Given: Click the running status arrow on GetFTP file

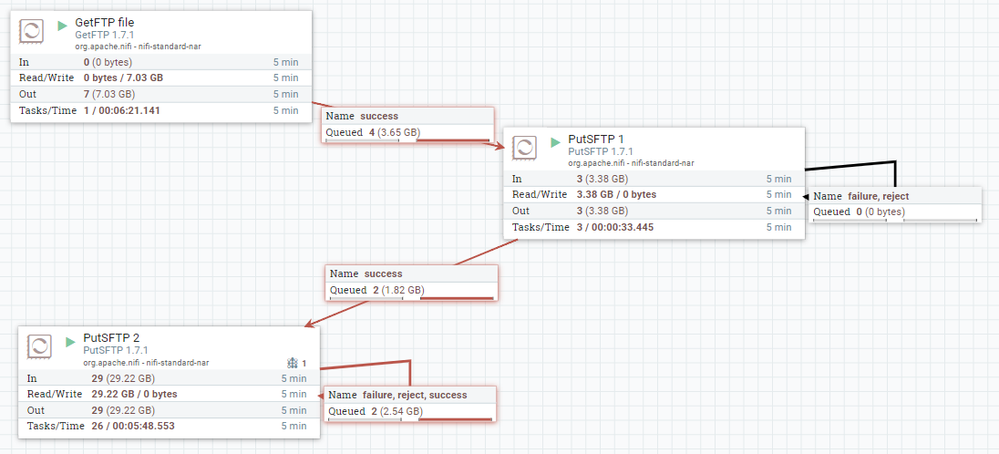Looking at the screenshot, I should [62, 25].
